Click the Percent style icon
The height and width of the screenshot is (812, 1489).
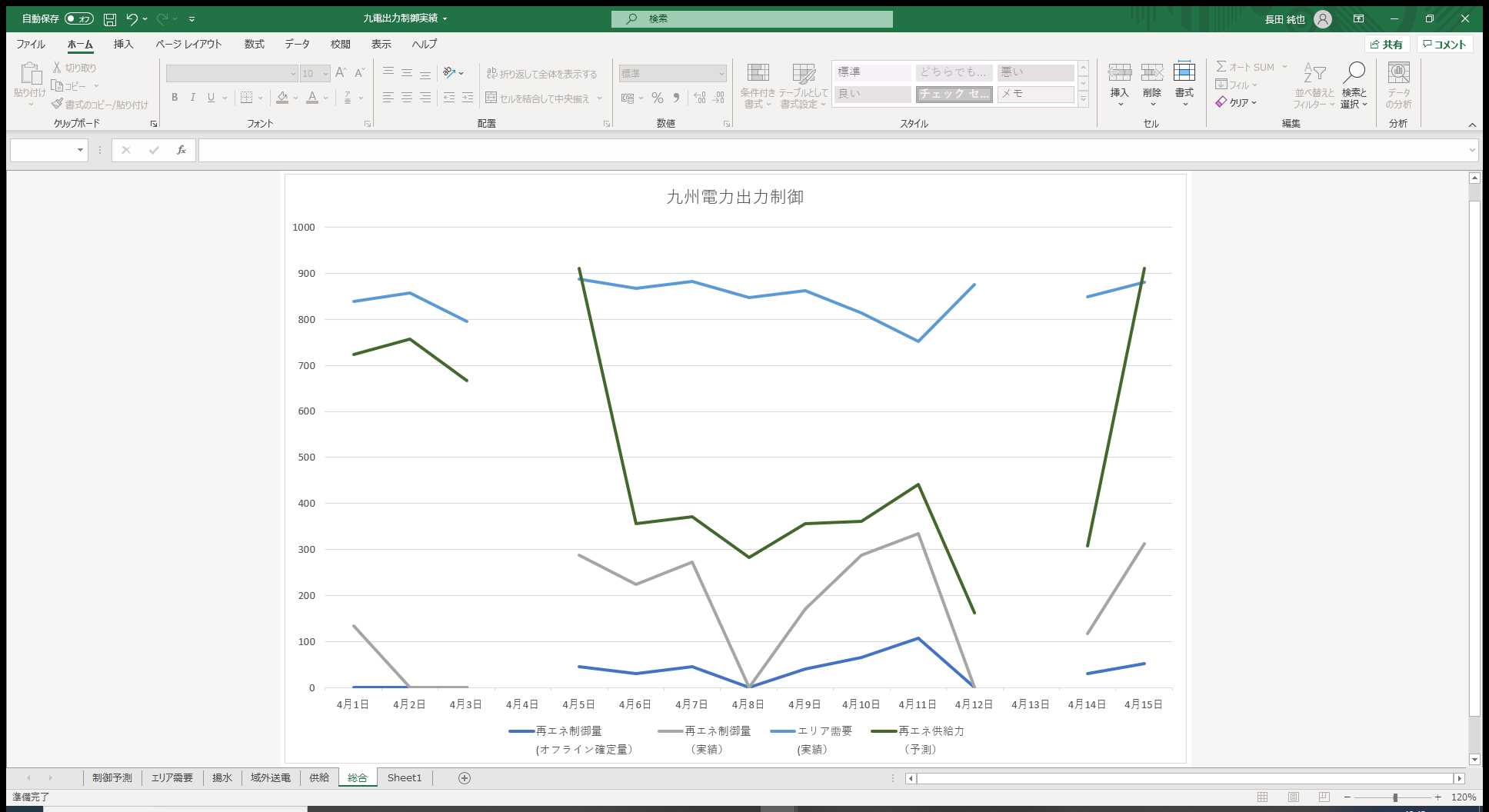(658, 98)
